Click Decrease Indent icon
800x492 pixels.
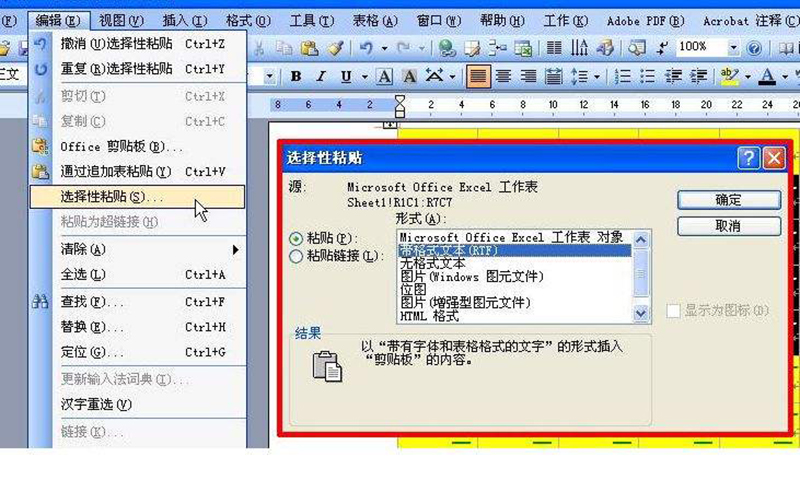pyautogui.click(x=673, y=77)
